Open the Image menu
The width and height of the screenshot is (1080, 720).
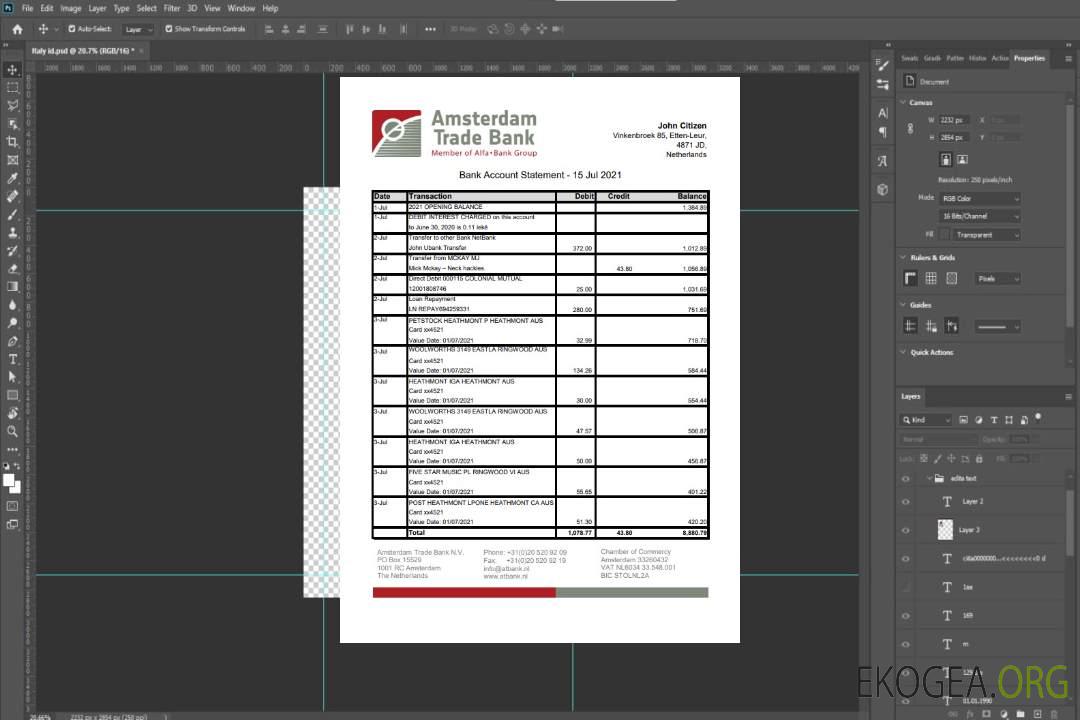click(71, 8)
